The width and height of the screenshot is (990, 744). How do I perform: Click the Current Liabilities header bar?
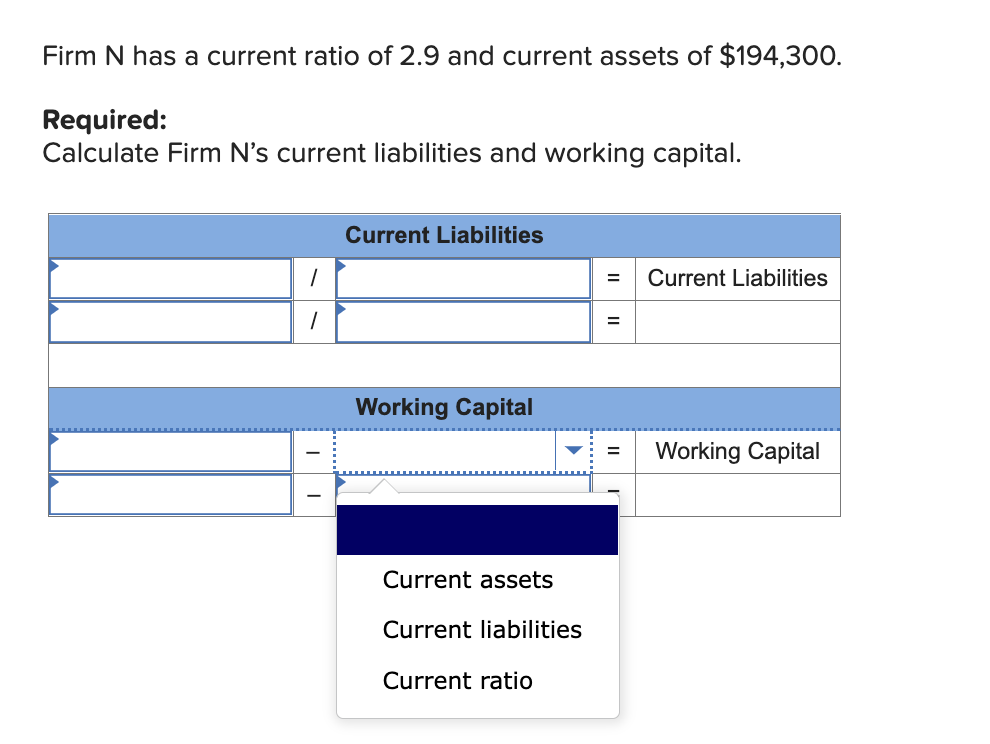(444, 235)
